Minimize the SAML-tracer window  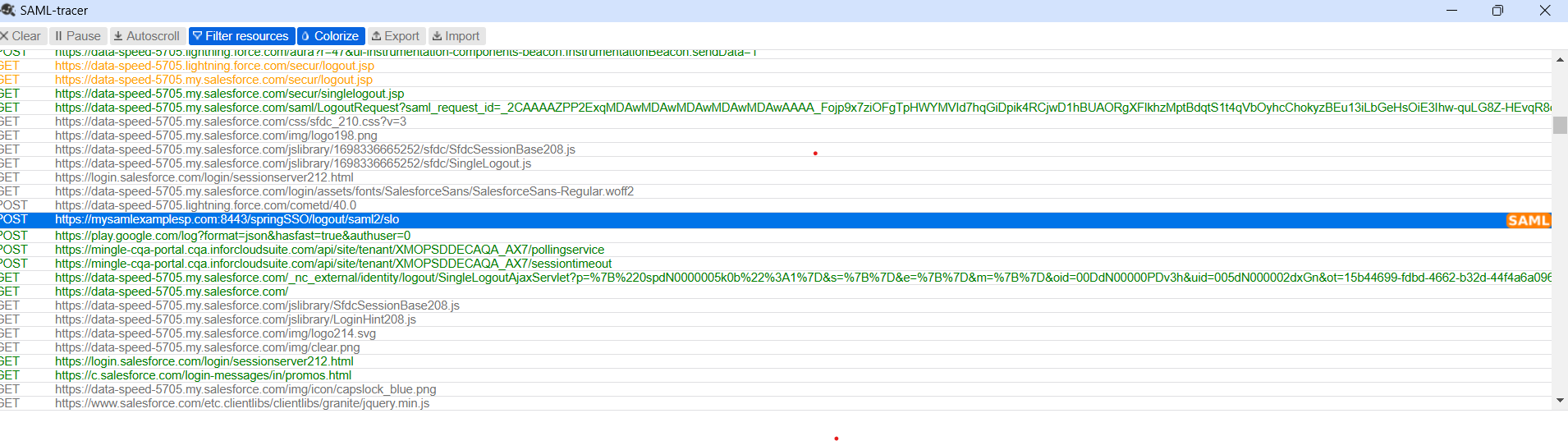coord(1451,11)
